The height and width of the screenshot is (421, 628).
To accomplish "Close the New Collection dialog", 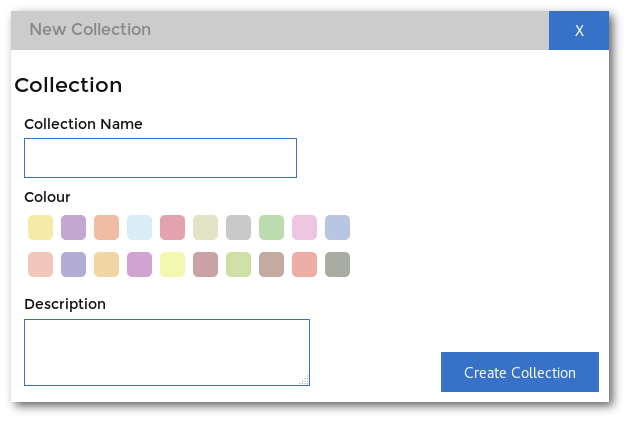I will (579, 30).
